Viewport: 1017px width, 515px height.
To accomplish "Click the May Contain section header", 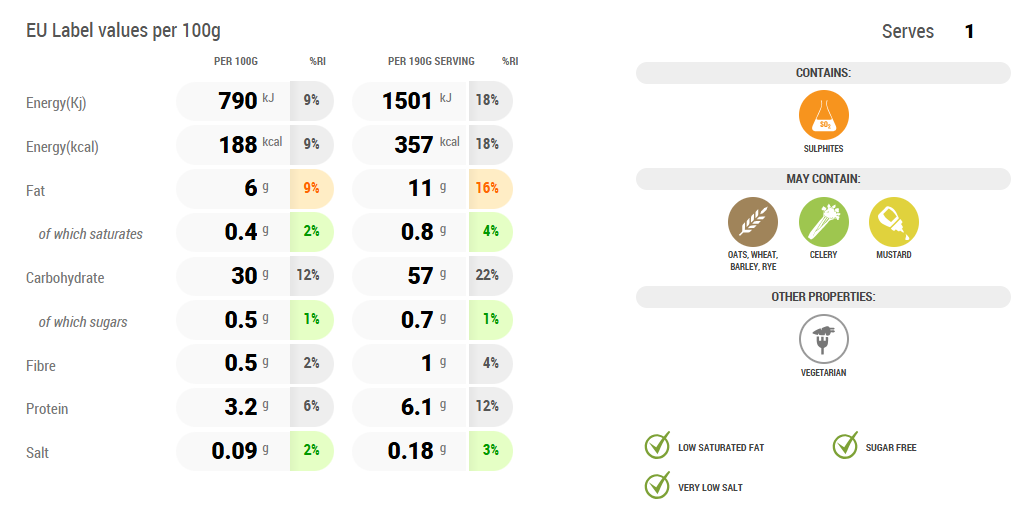I will [823, 179].
